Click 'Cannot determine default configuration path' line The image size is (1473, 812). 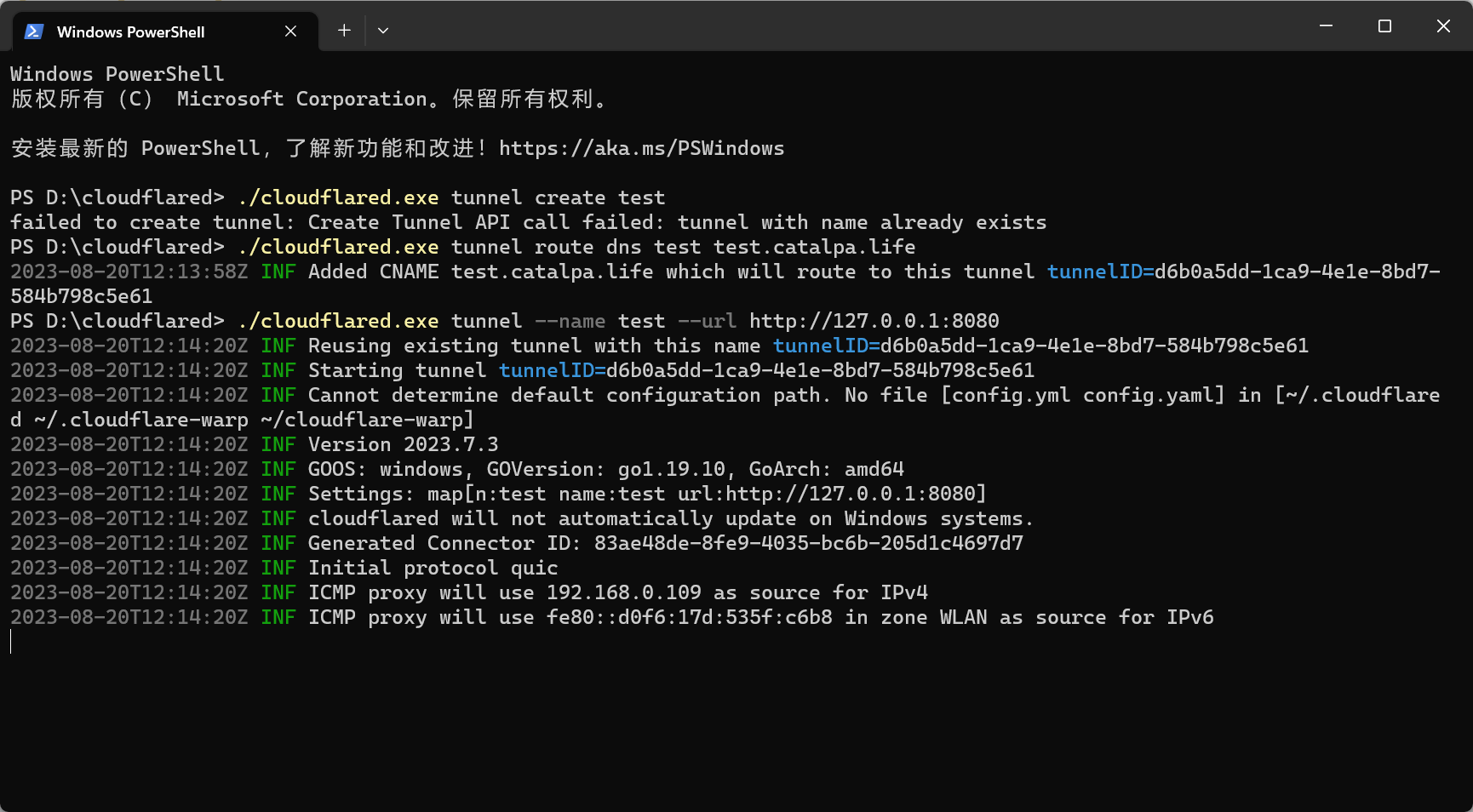coord(725,407)
